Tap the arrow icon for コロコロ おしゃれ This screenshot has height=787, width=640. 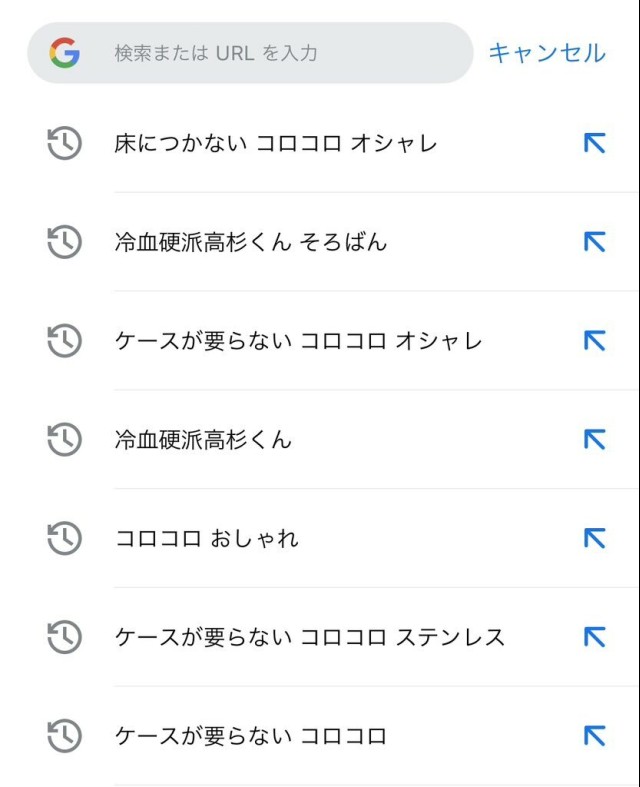click(x=594, y=539)
